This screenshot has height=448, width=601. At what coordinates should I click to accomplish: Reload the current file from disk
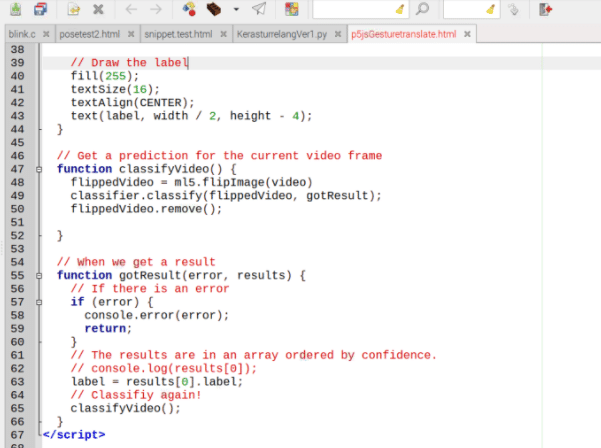coord(73,10)
